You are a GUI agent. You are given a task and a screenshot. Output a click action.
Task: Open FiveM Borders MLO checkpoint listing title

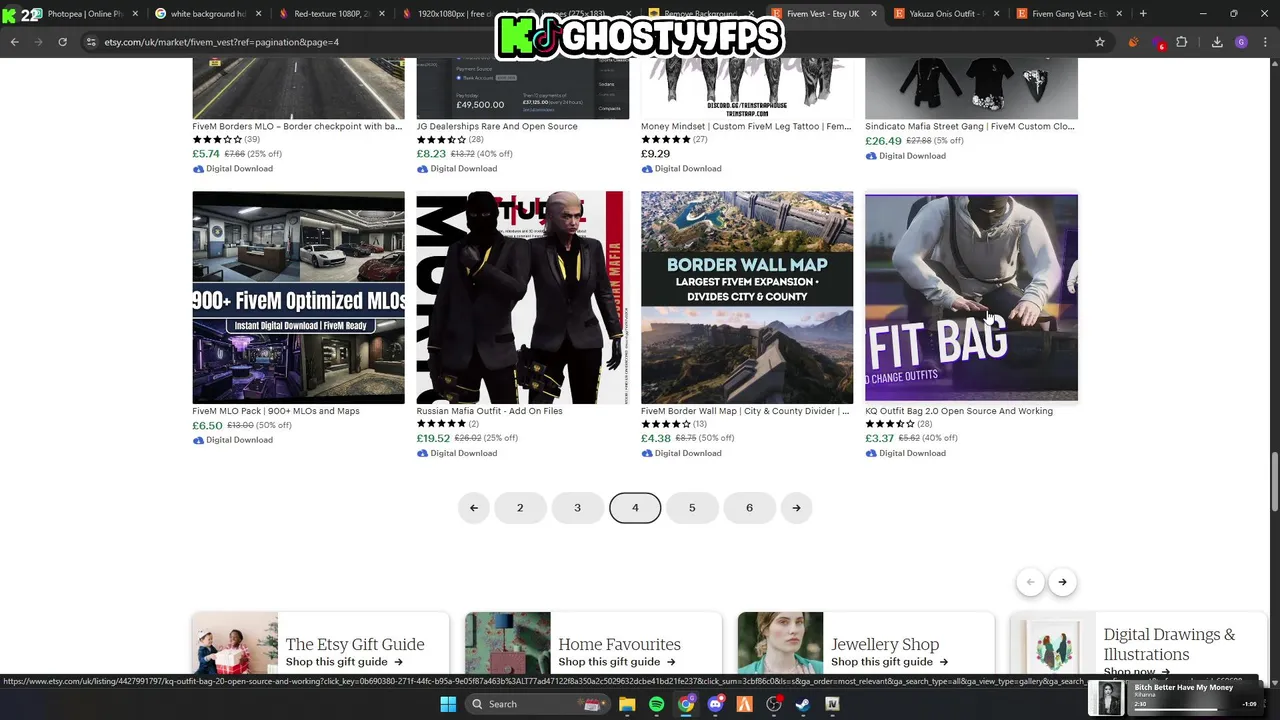click(297, 127)
